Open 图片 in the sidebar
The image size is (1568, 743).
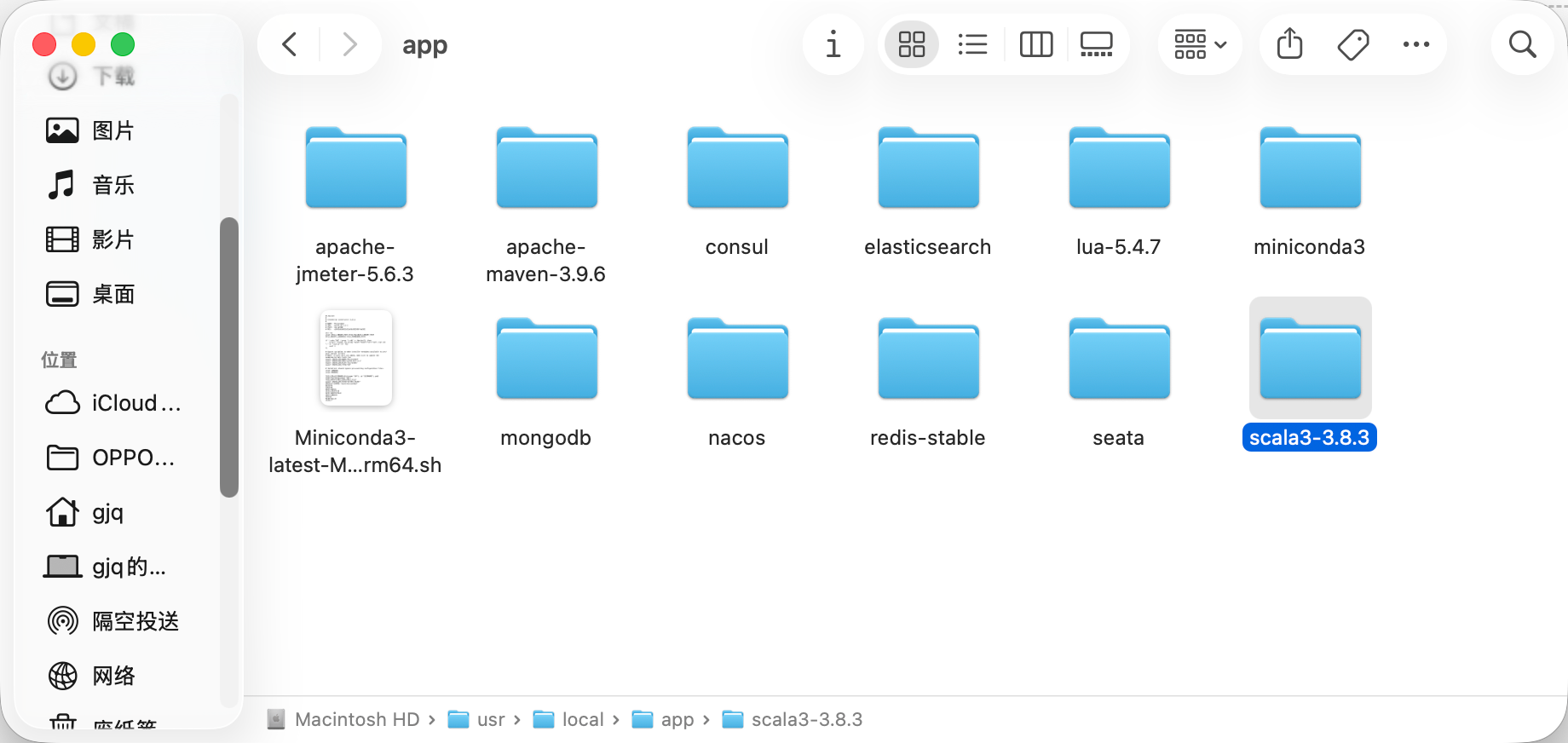[x=89, y=130]
